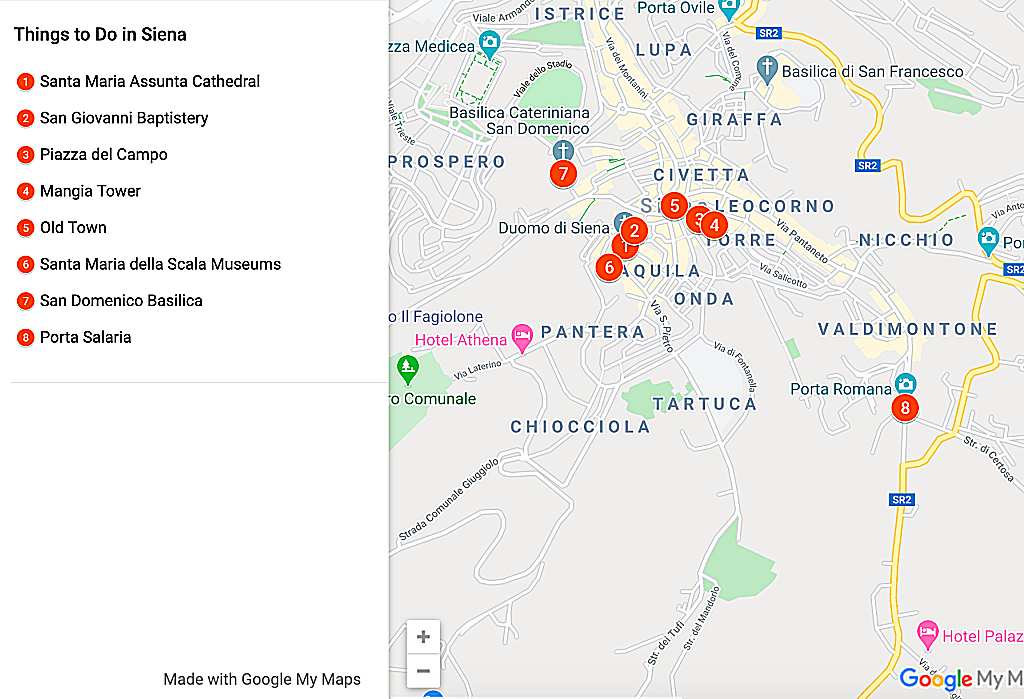Click the green park tree icon
Screen dimensions: 1024x699
[x=408, y=368]
